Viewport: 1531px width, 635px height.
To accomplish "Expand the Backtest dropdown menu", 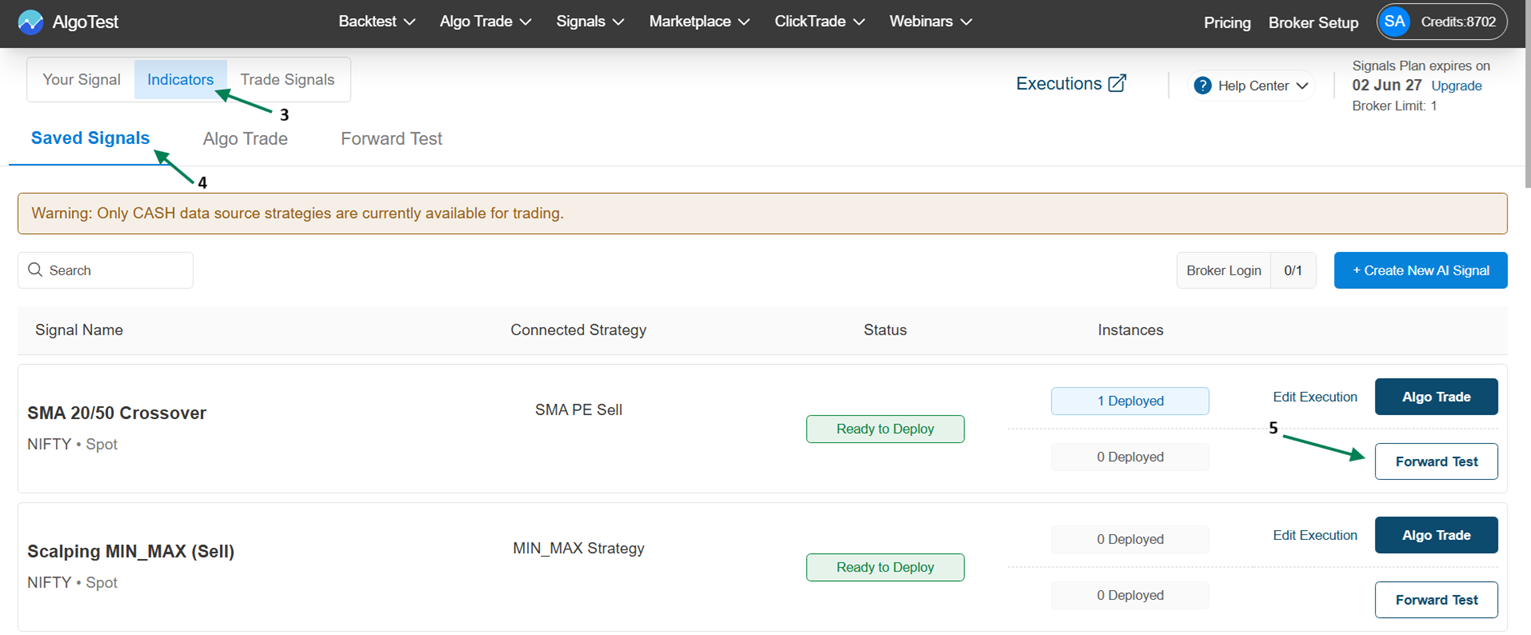I will [x=376, y=22].
